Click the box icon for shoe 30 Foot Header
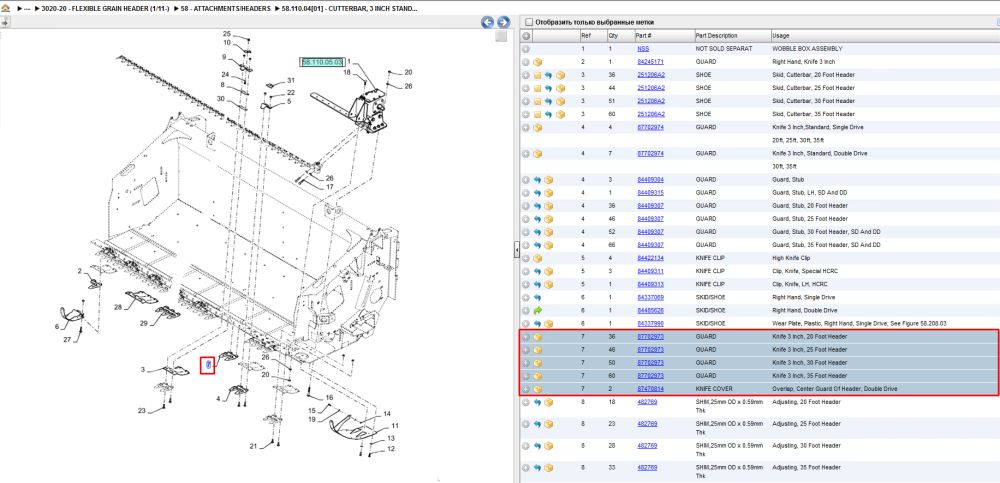Screen dimensions: 1000x483 560,101
